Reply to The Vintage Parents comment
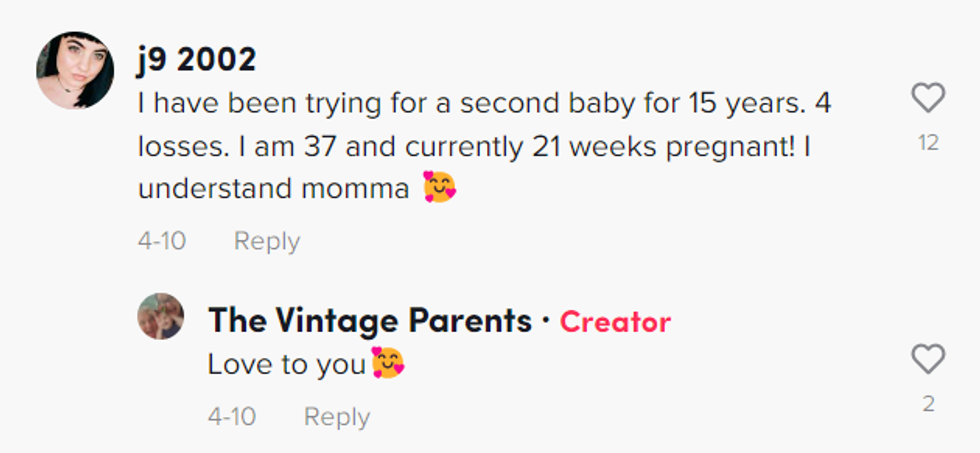The image size is (980, 453). (x=336, y=417)
